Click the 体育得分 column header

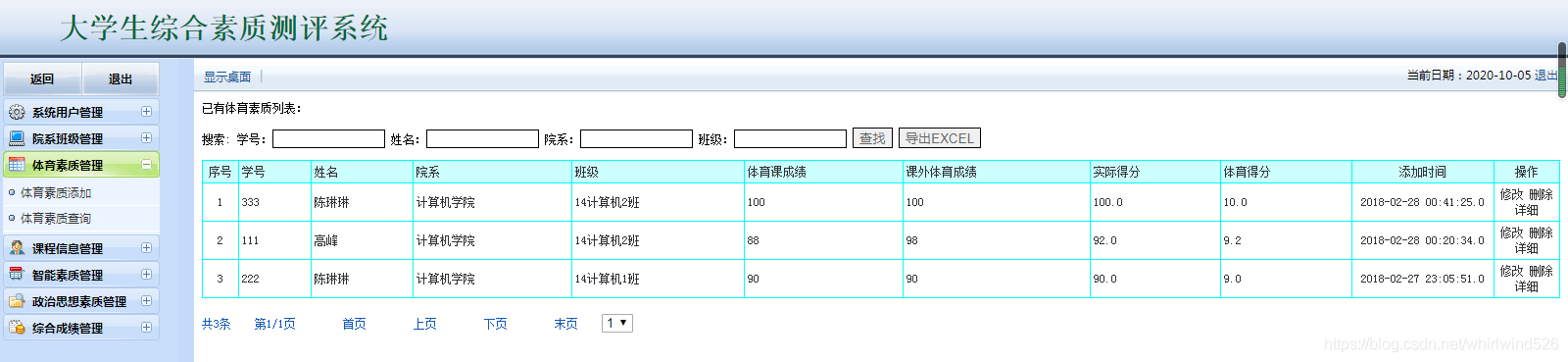[x=1286, y=172]
